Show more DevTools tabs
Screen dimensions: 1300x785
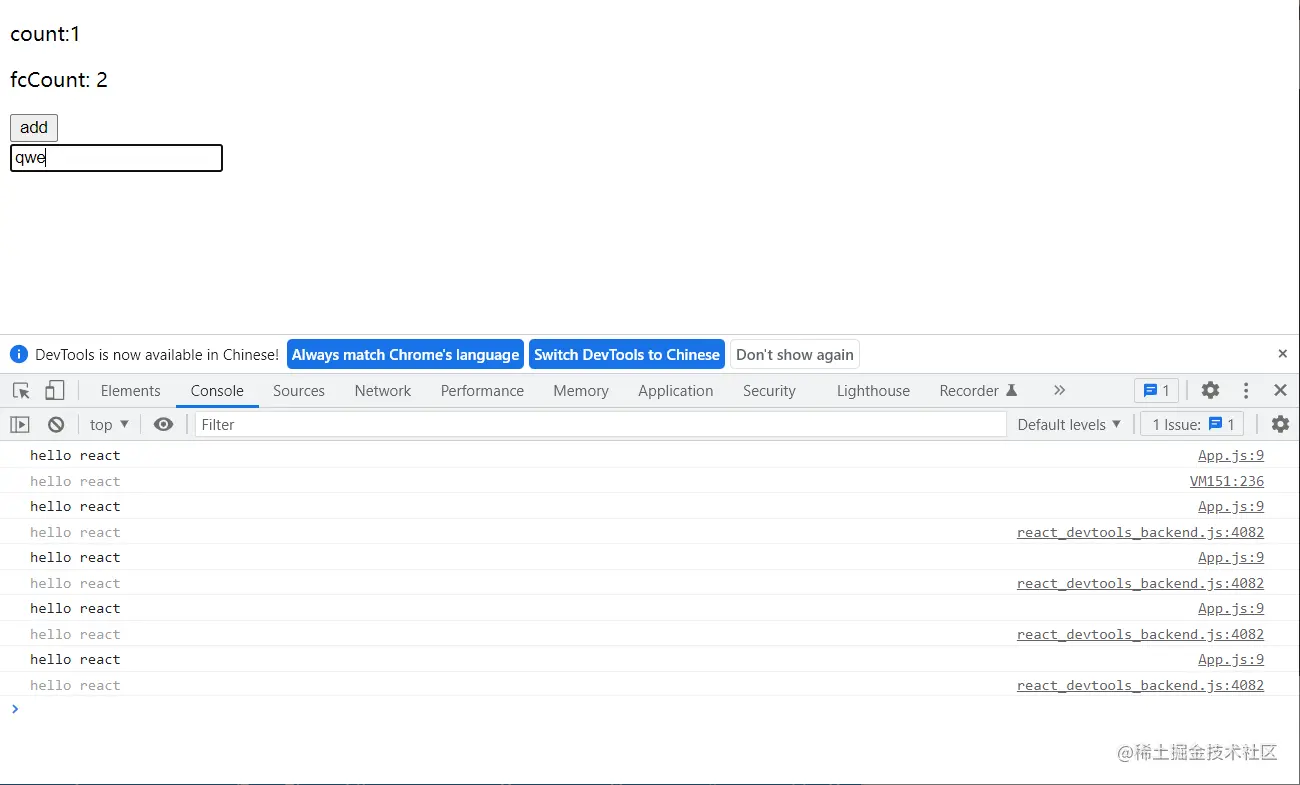coord(1060,391)
